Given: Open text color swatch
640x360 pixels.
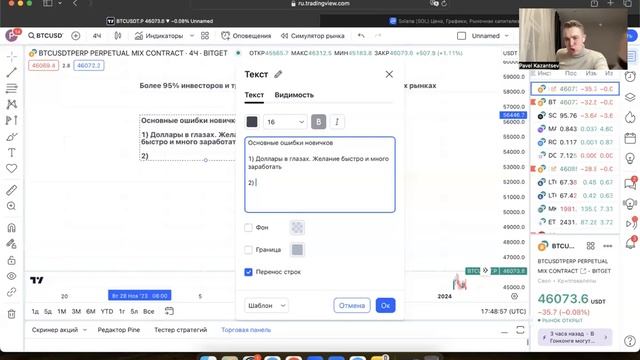Looking at the screenshot, I should click(x=252, y=122).
